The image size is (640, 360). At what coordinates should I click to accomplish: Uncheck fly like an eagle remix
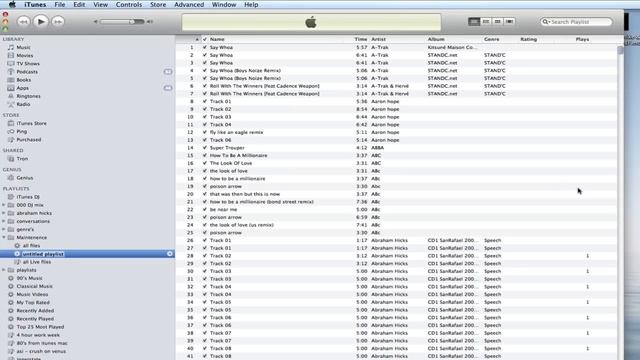point(205,132)
